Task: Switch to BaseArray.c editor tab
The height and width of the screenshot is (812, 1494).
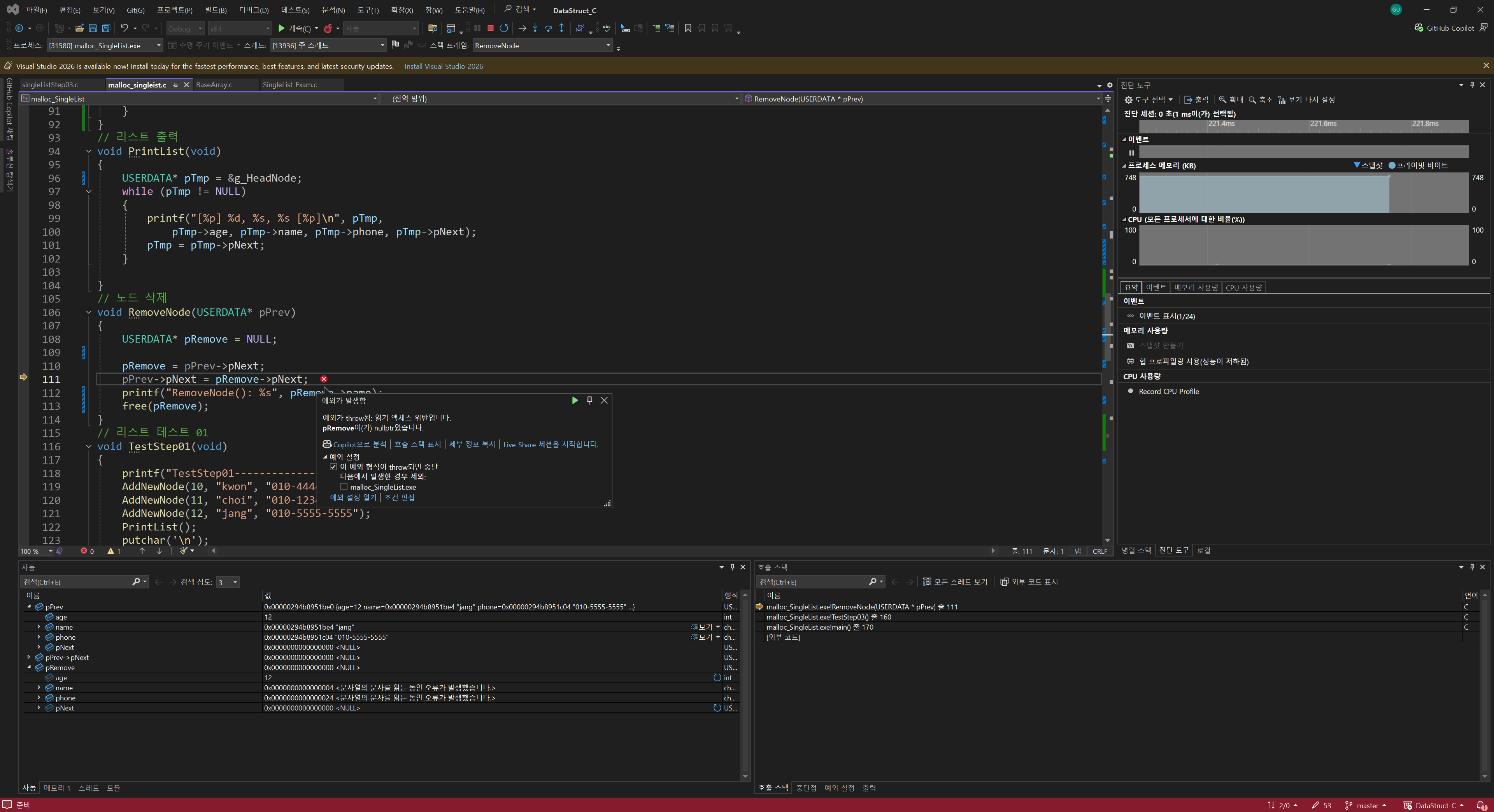Action: pyautogui.click(x=214, y=85)
